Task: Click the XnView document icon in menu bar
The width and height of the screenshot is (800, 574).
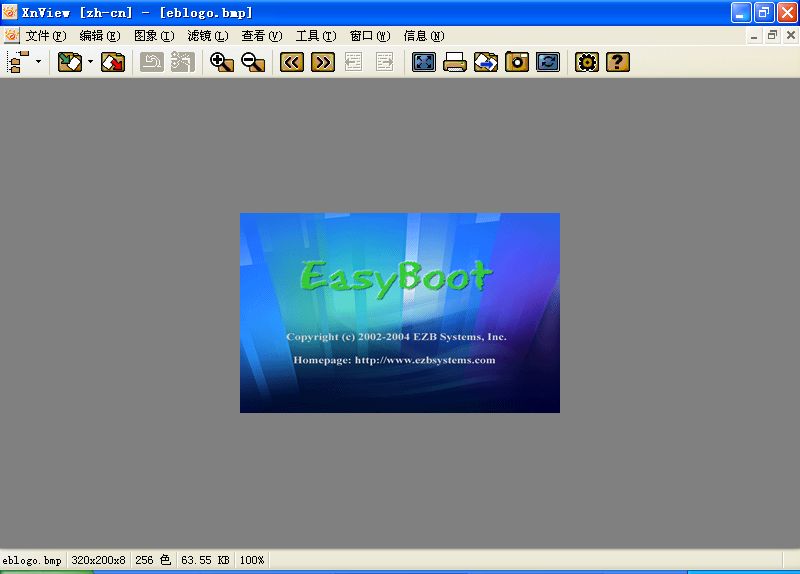Action: pos(11,36)
